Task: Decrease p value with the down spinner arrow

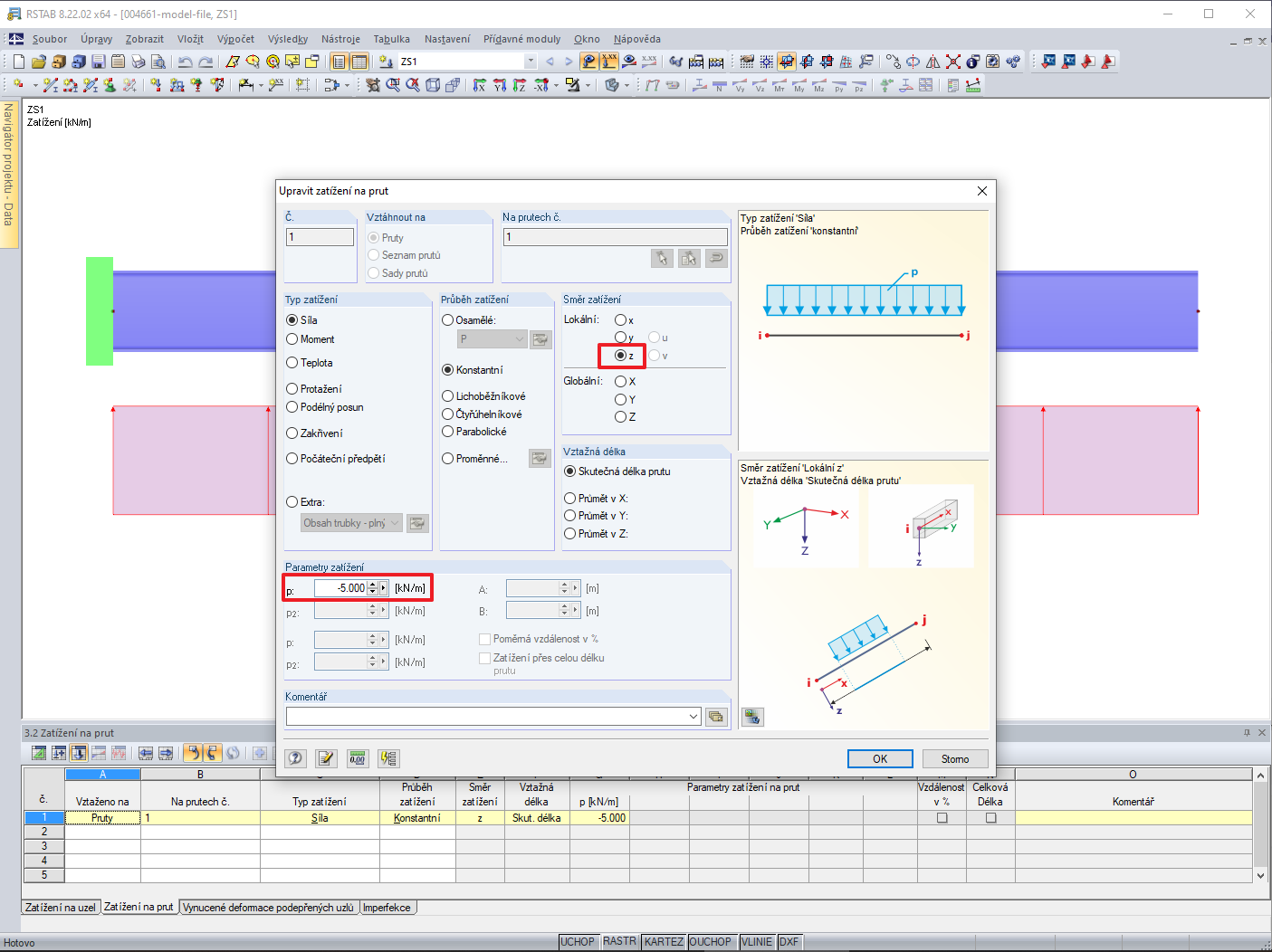Action: tap(372, 592)
